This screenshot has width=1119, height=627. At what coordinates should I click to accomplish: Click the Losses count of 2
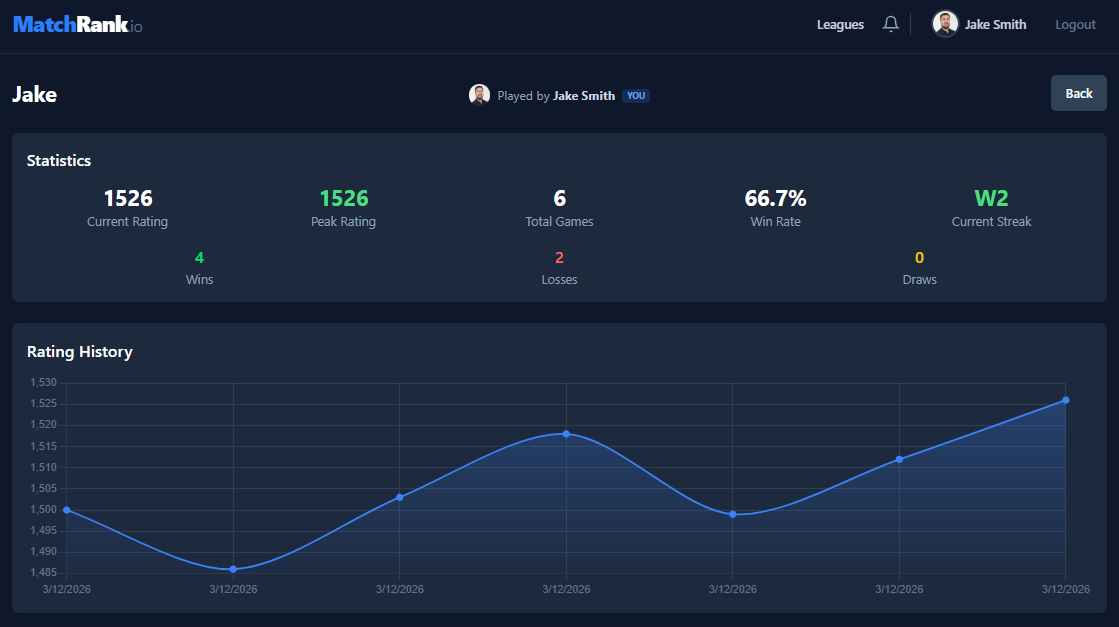(559, 257)
